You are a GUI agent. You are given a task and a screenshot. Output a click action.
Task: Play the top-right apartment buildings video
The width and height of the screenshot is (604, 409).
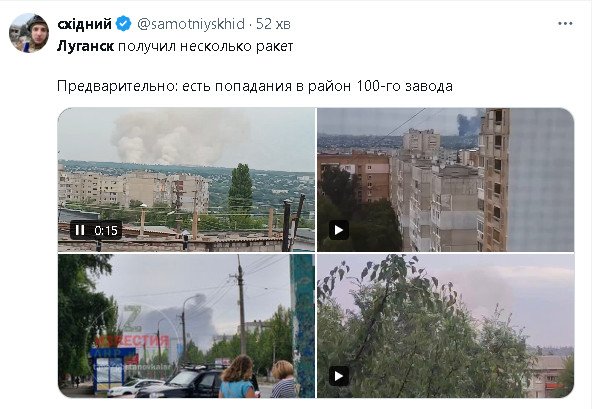339,230
